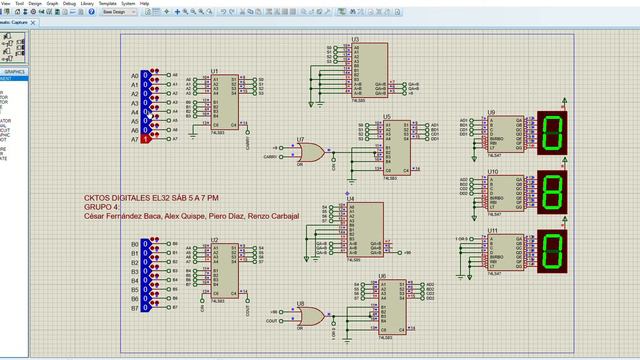This screenshot has width=640, height=360.
Task: Click the Zoom Out magnifier icon
Action: [193, 12]
